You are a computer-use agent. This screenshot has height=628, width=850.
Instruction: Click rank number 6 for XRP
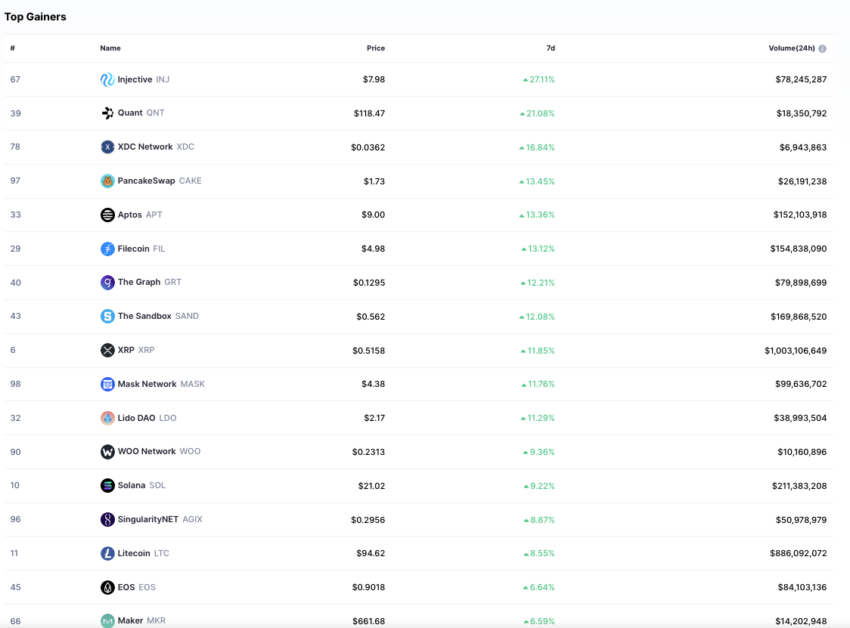tap(12, 350)
